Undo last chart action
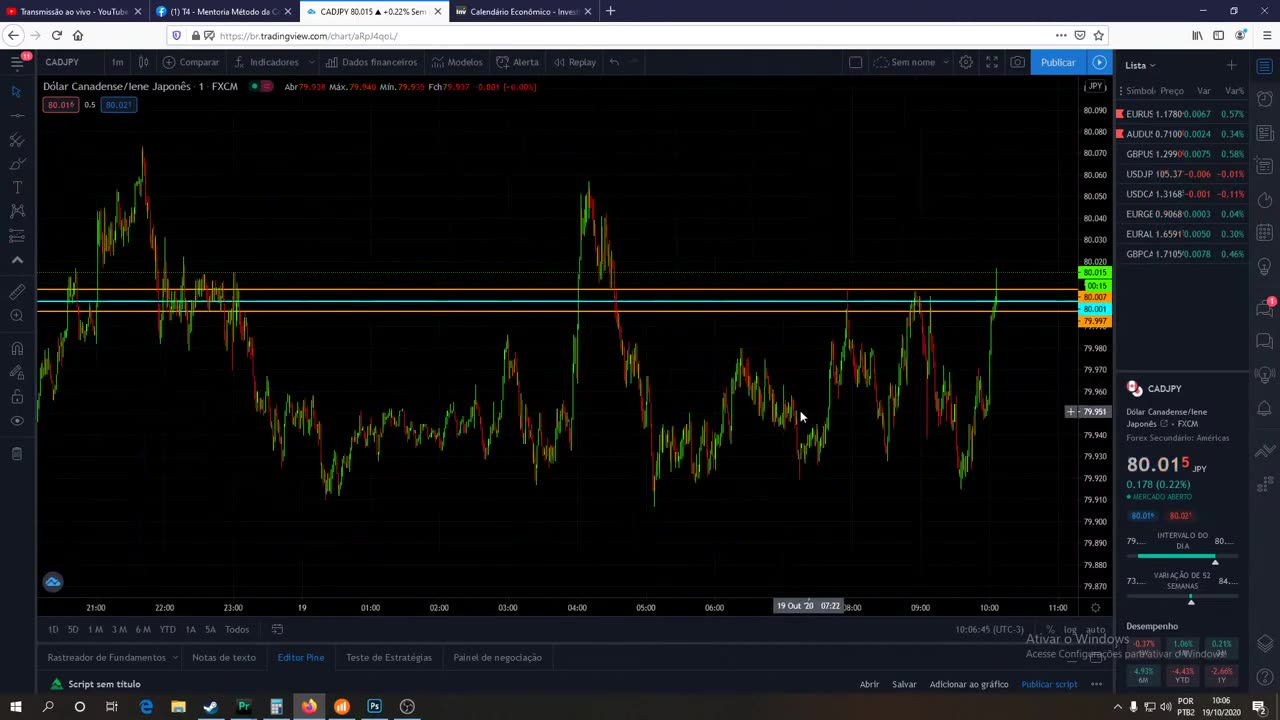 [614, 62]
